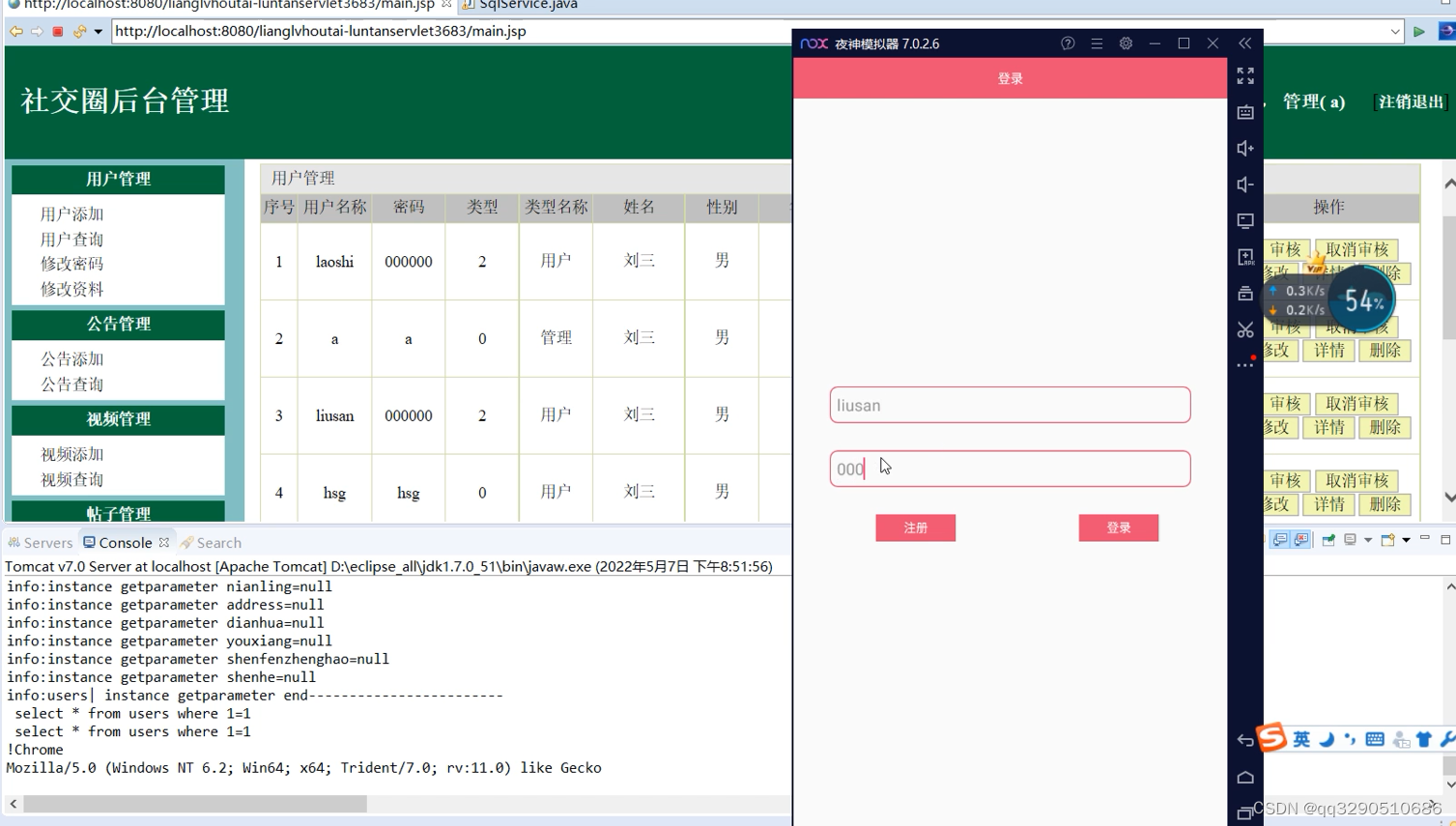Click 修改密码 in the sidebar

71,264
